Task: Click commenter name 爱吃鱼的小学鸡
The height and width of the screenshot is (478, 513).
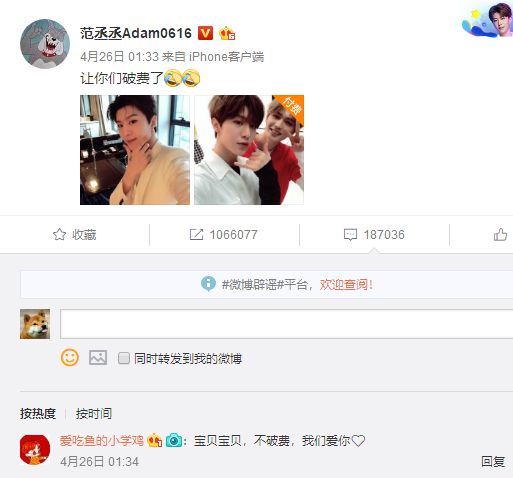Action: pyautogui.click(x=102, y=441)
